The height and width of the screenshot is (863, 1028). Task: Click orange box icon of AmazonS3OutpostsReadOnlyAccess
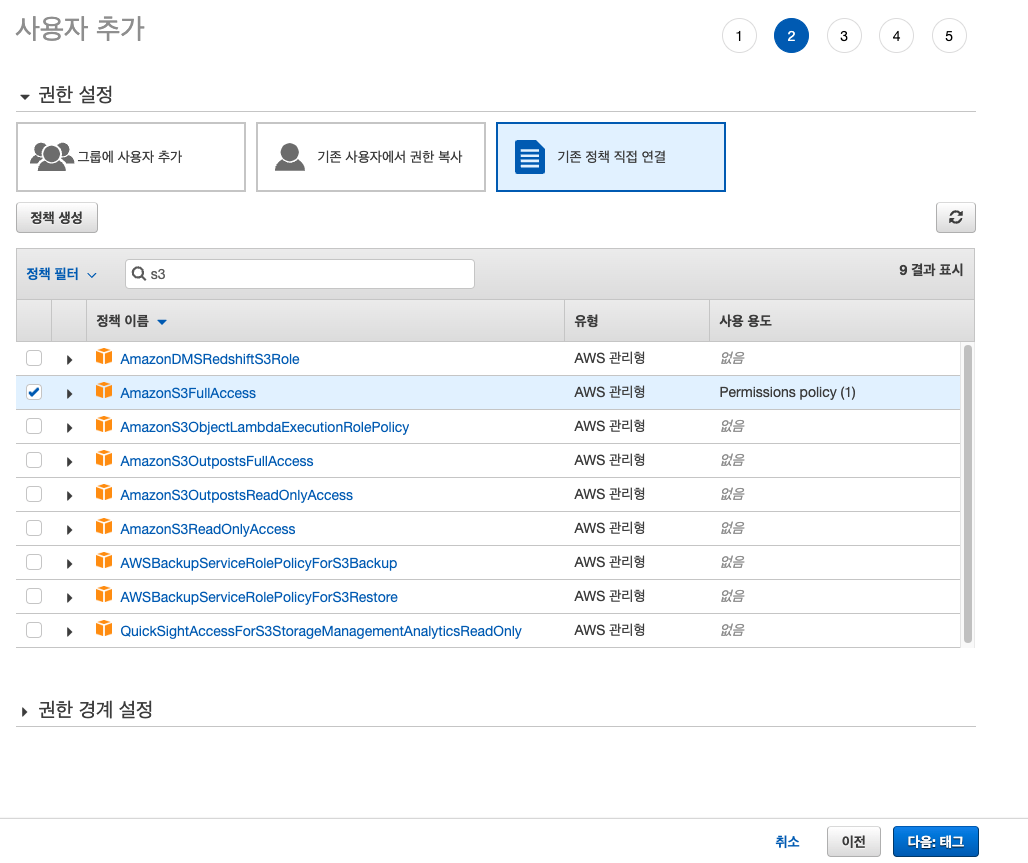pyautogui.click(x=104, y=492)
